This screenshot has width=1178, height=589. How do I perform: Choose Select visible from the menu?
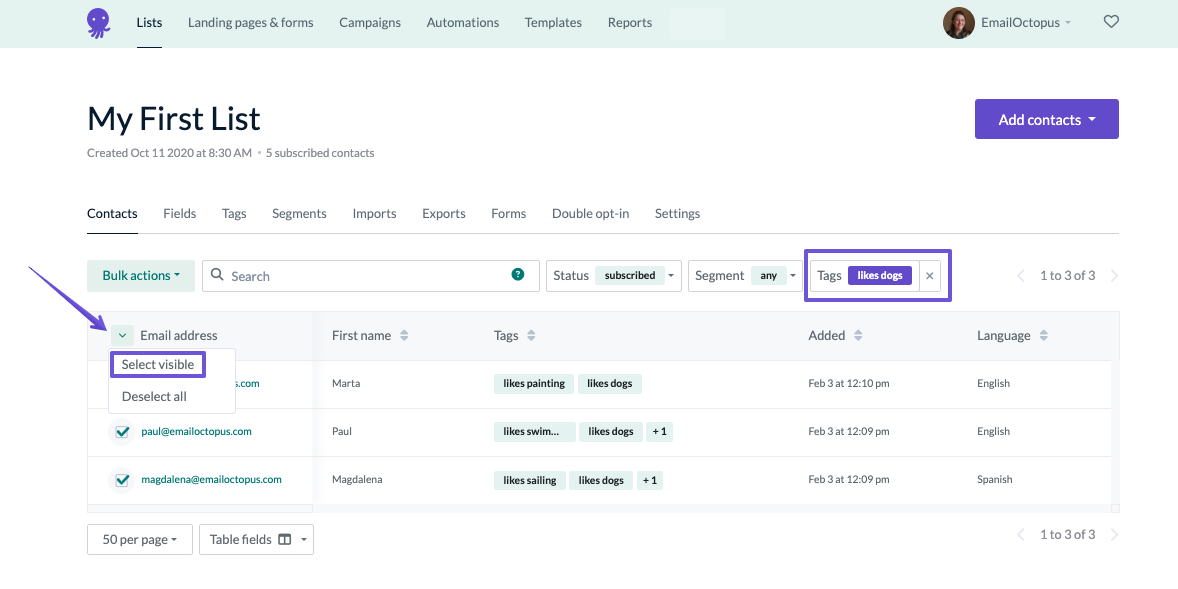coord(157,364)
